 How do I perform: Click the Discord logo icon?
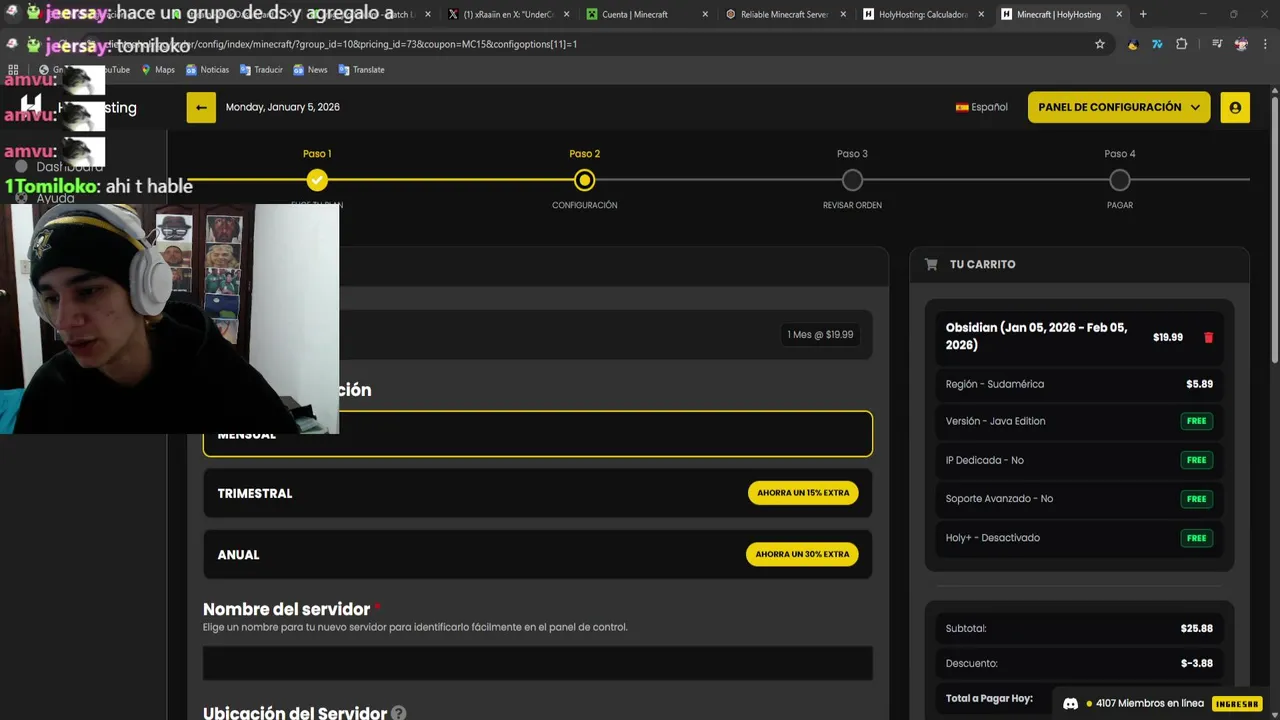(x=1070, y=703)
